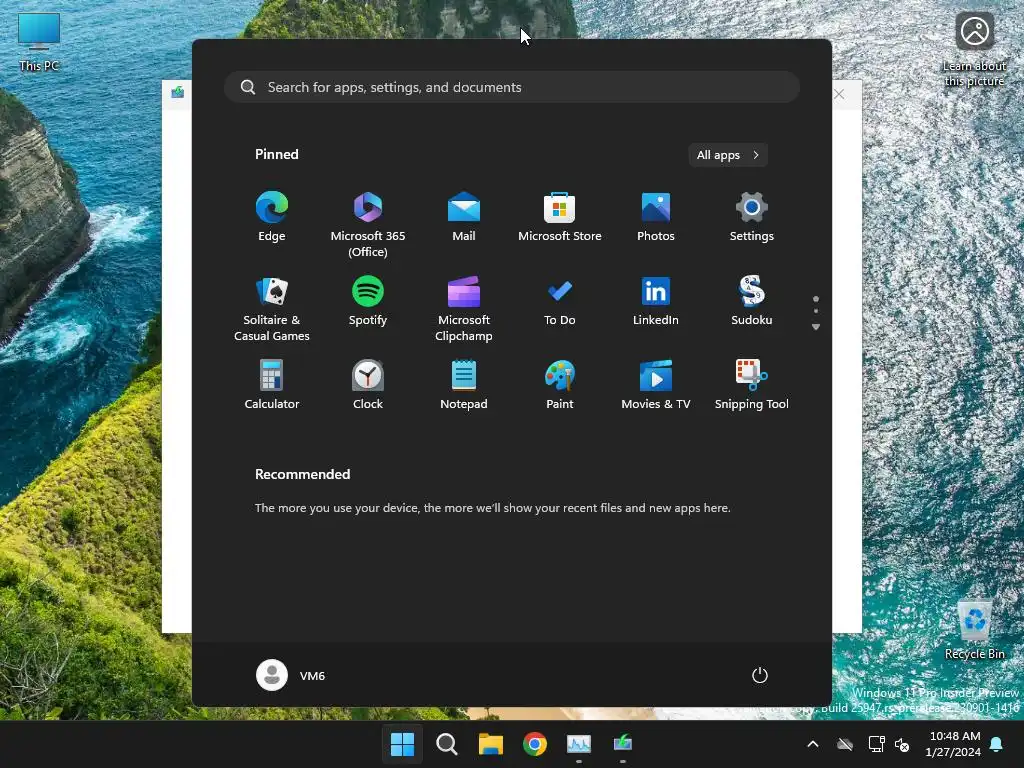The image size is (1024, 768).
Task: Open LinkedIn from pinned apps
Action: (x=656, y=302)
